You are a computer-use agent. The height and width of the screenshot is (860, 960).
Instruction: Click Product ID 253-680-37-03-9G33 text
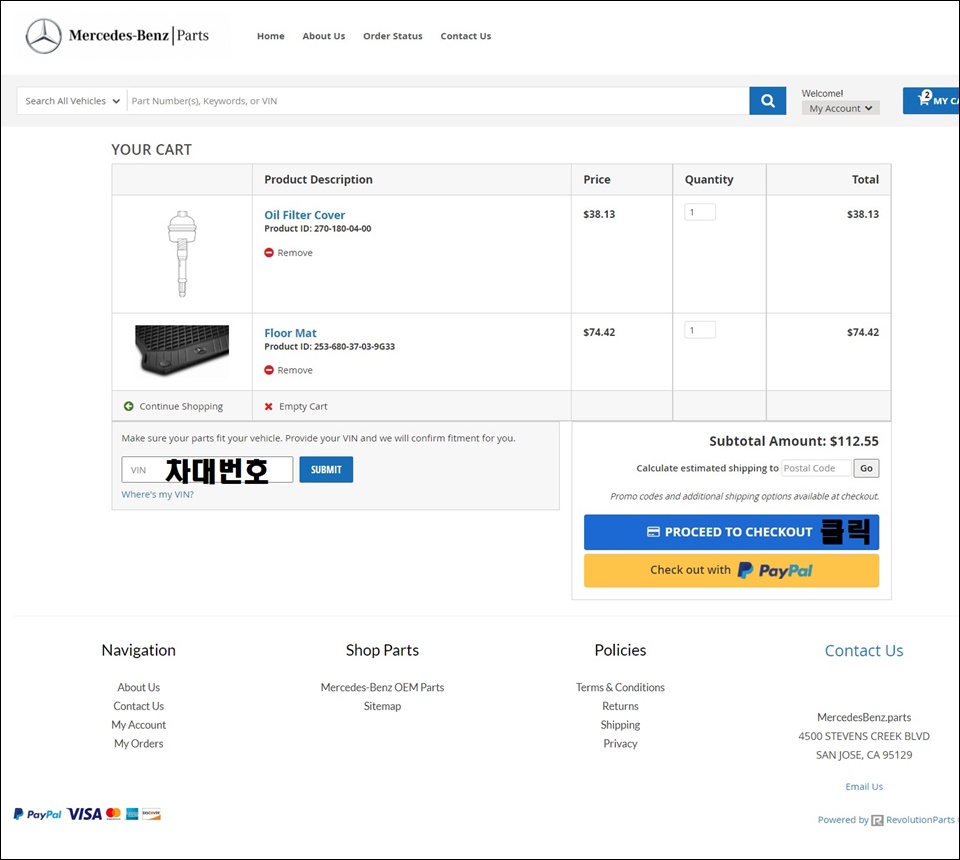tap(329, 346)
